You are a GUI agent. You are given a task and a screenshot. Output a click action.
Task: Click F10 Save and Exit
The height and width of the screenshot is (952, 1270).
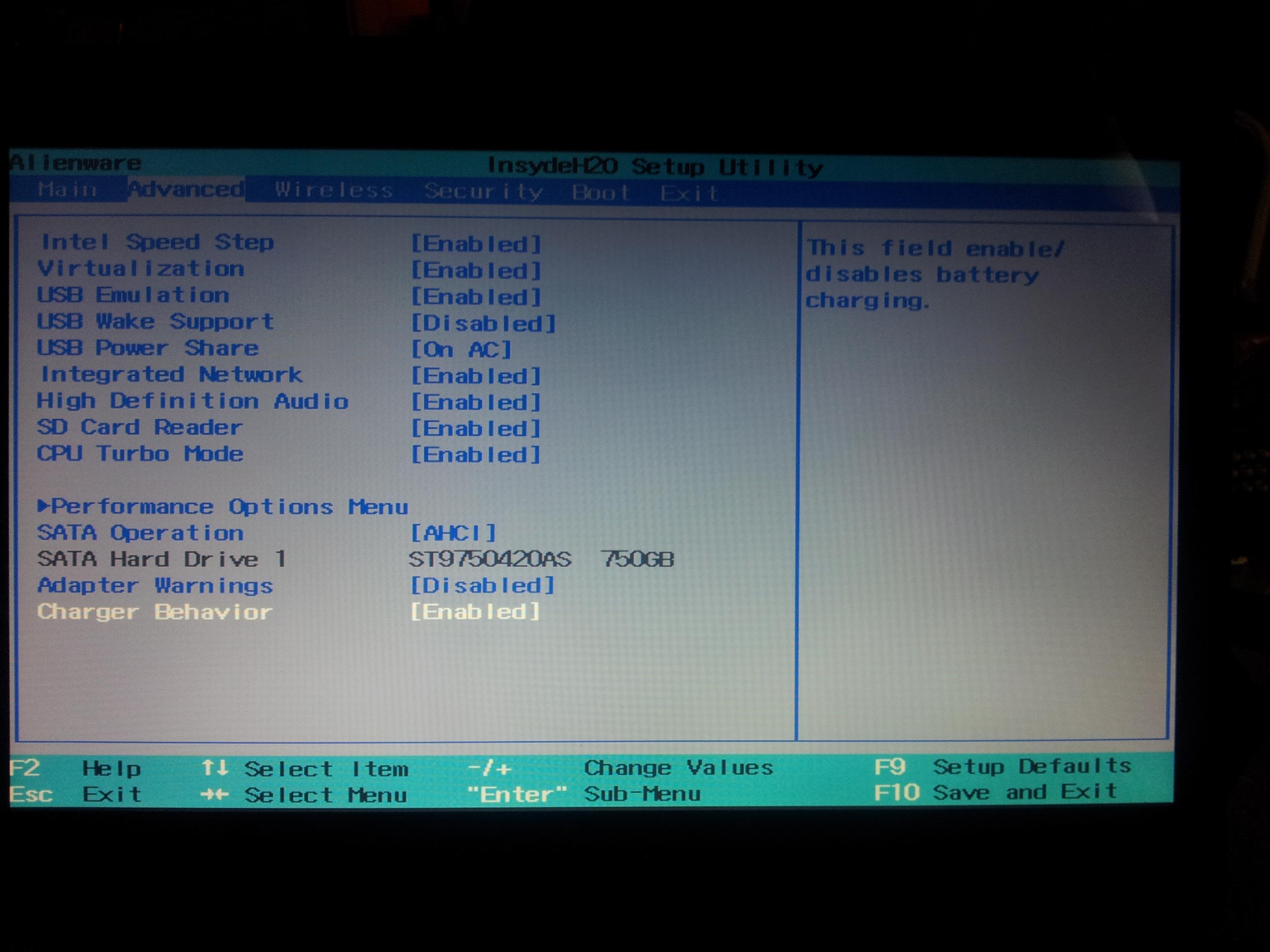994,792
